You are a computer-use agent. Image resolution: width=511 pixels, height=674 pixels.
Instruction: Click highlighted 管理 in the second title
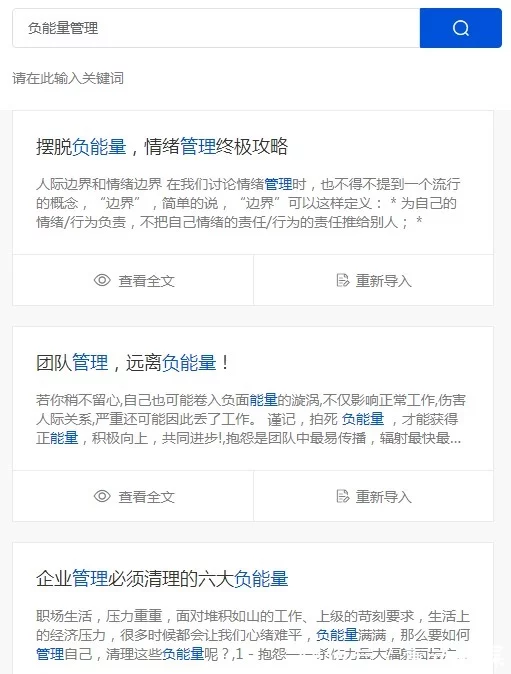pyautogui.click(x=90, y=363)
